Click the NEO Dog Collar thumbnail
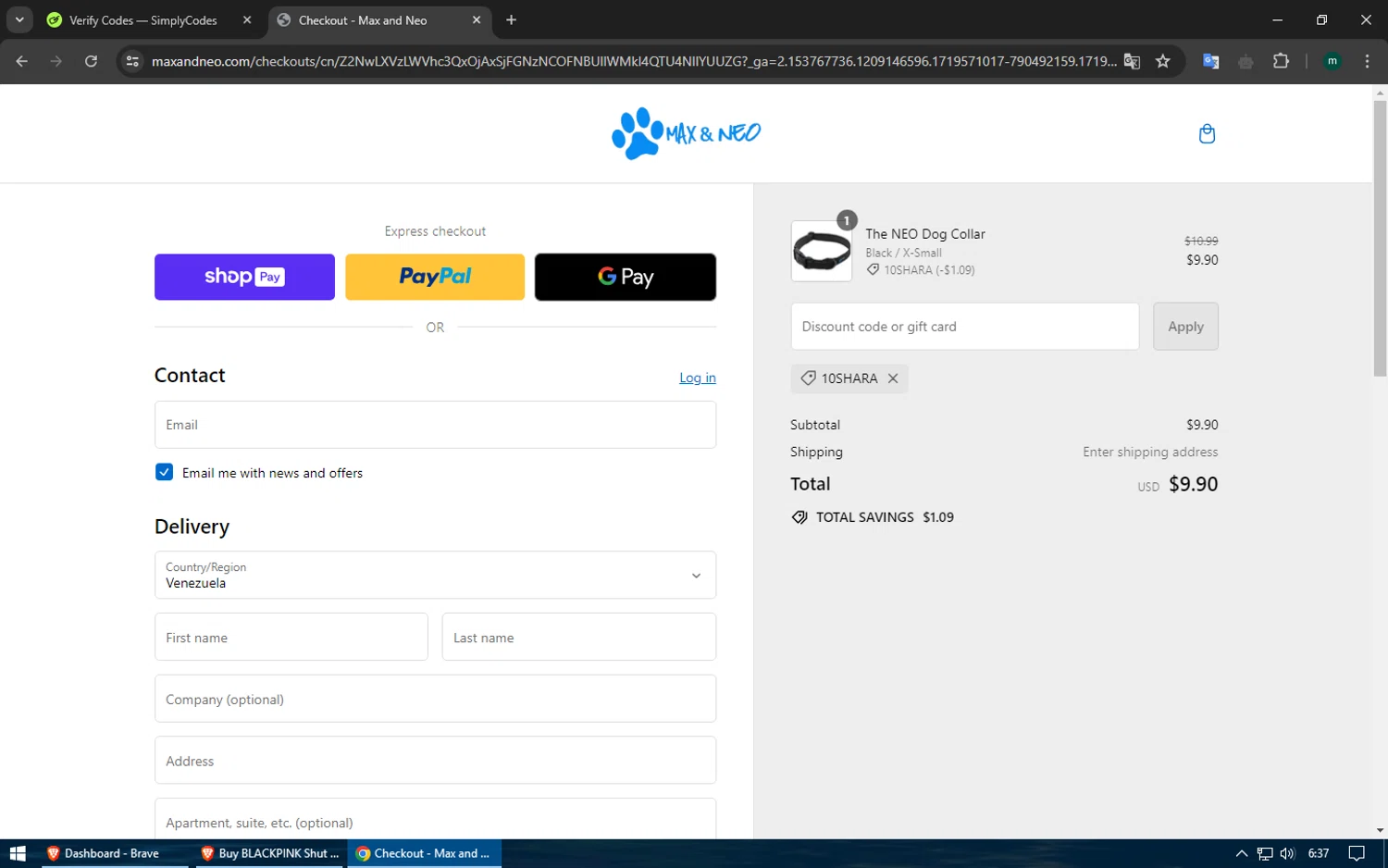Viewport: 1388px width, 868px height. 822,251
